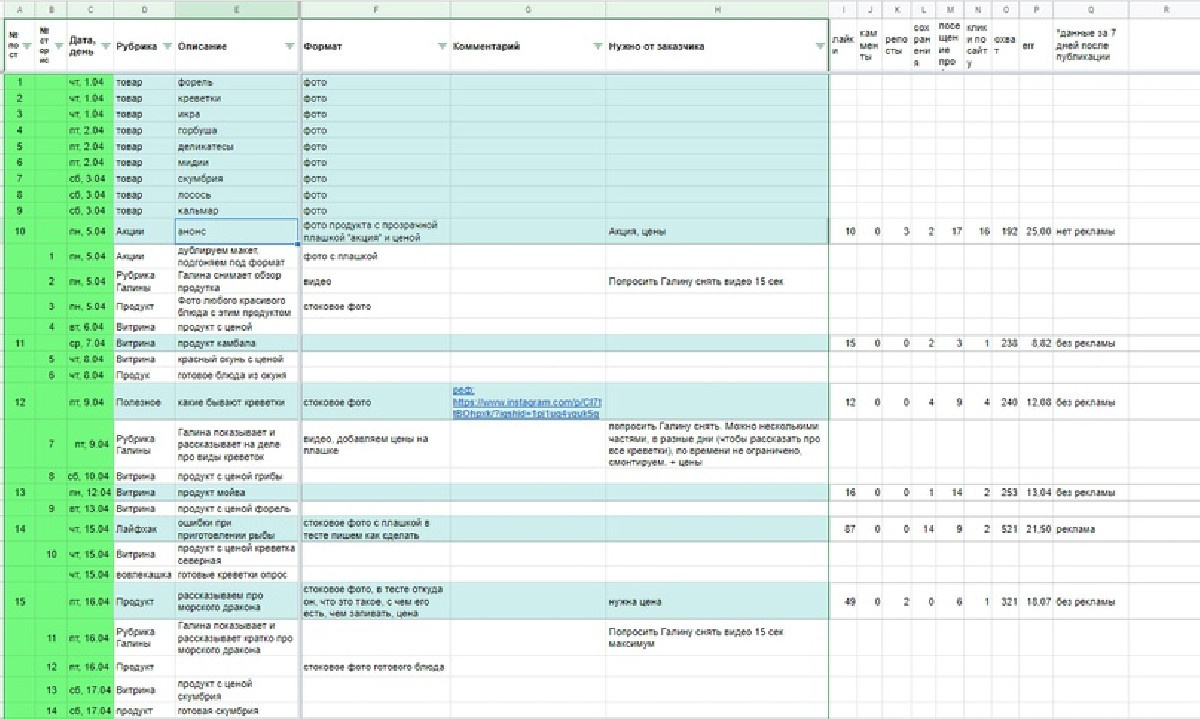Open the filter dropdown for the Формат column
Viewport: 1200px width, 719px height.
tap(442, 47)
